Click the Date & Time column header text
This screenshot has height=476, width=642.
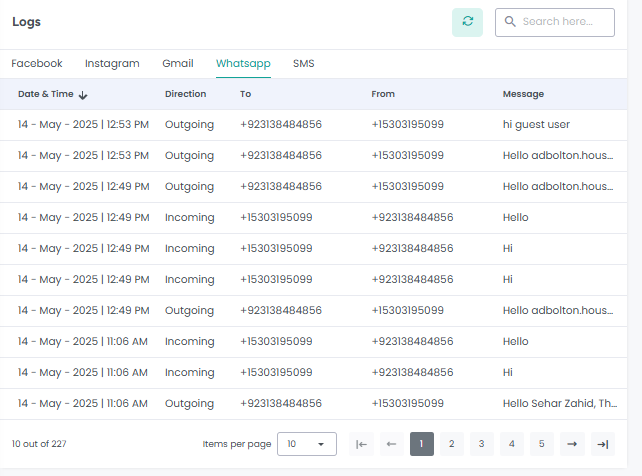(45, 94)
